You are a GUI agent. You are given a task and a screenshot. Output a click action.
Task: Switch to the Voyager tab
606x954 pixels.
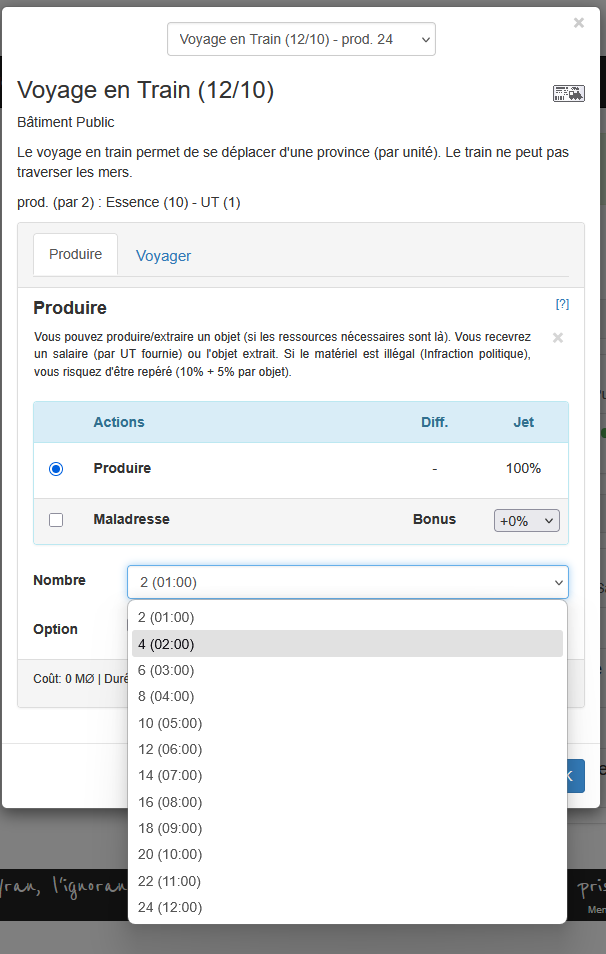coord(163,256)
